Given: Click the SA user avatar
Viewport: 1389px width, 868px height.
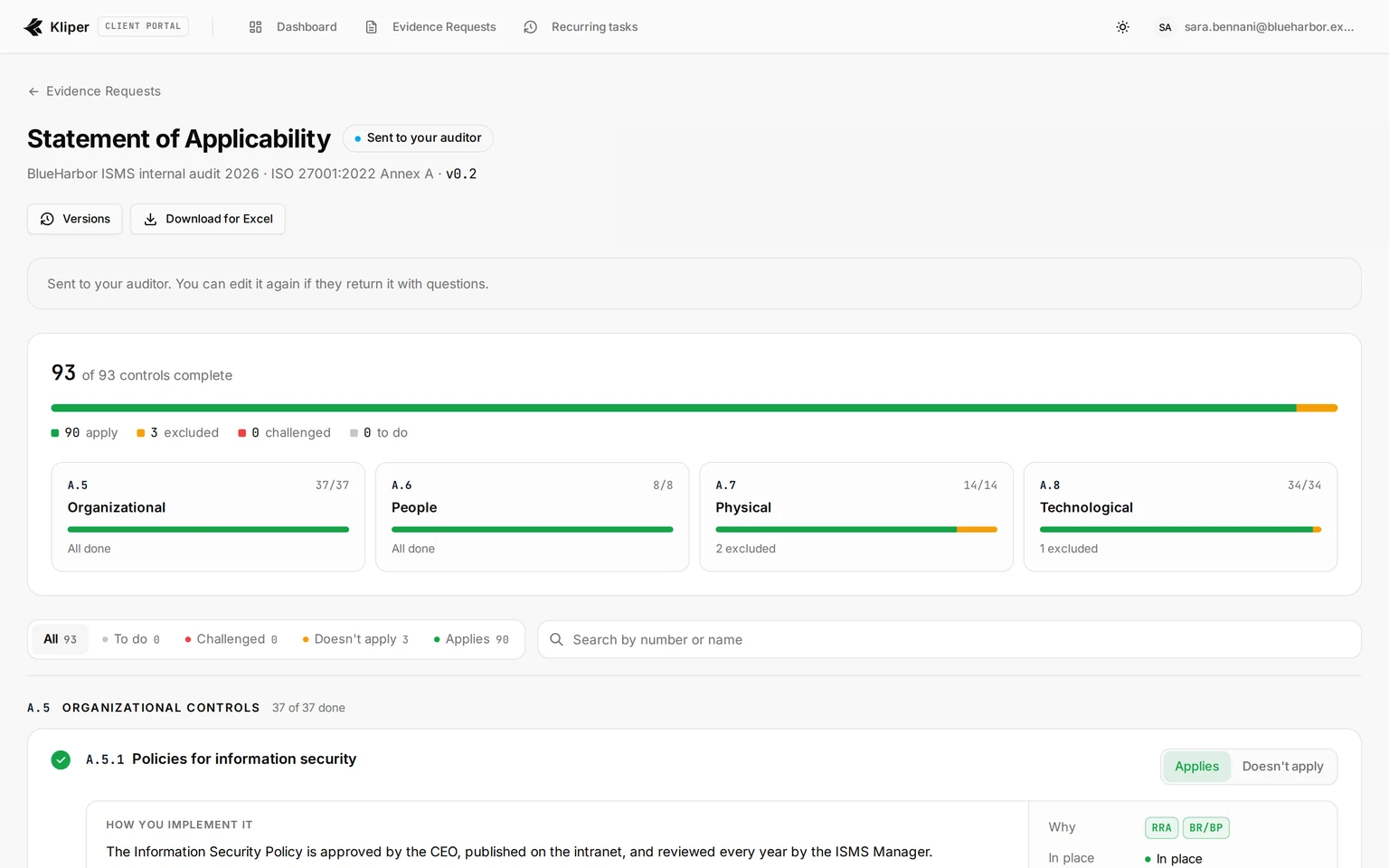Looking at the screenshot, I should [1165, 27].
